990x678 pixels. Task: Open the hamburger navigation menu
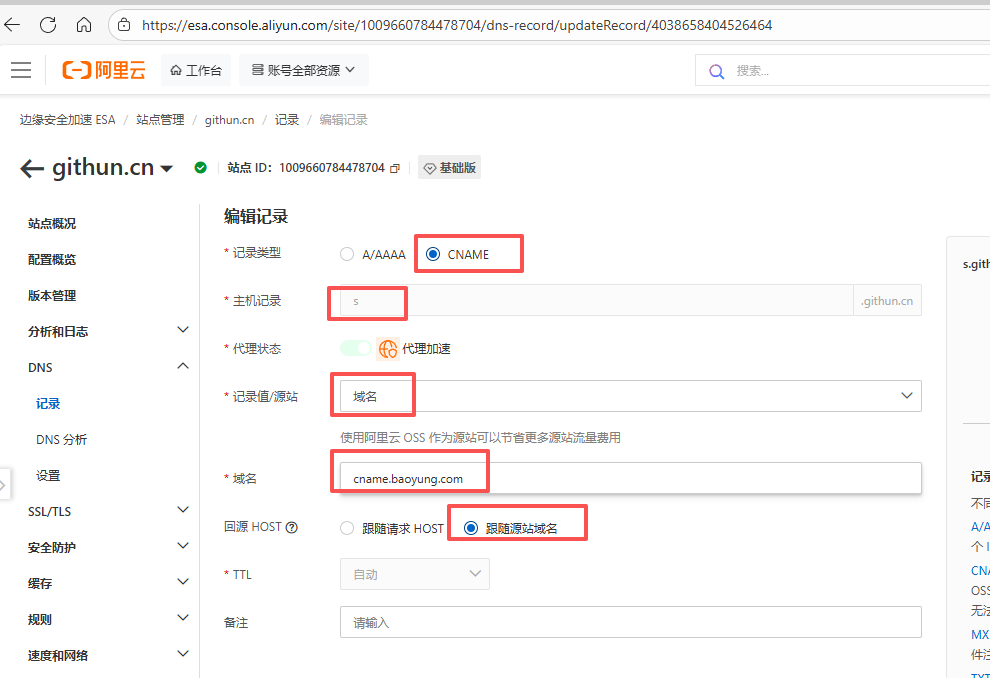[x=21, y=70]
